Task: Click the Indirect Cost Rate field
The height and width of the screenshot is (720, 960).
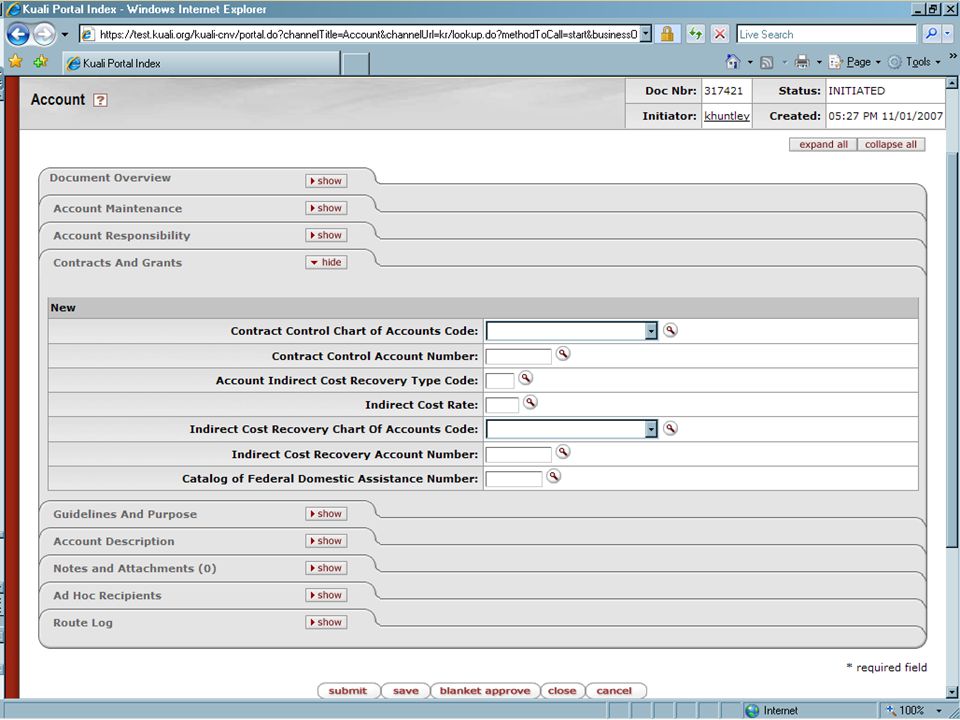Action: pyautogui.click(x=502, y=405)
